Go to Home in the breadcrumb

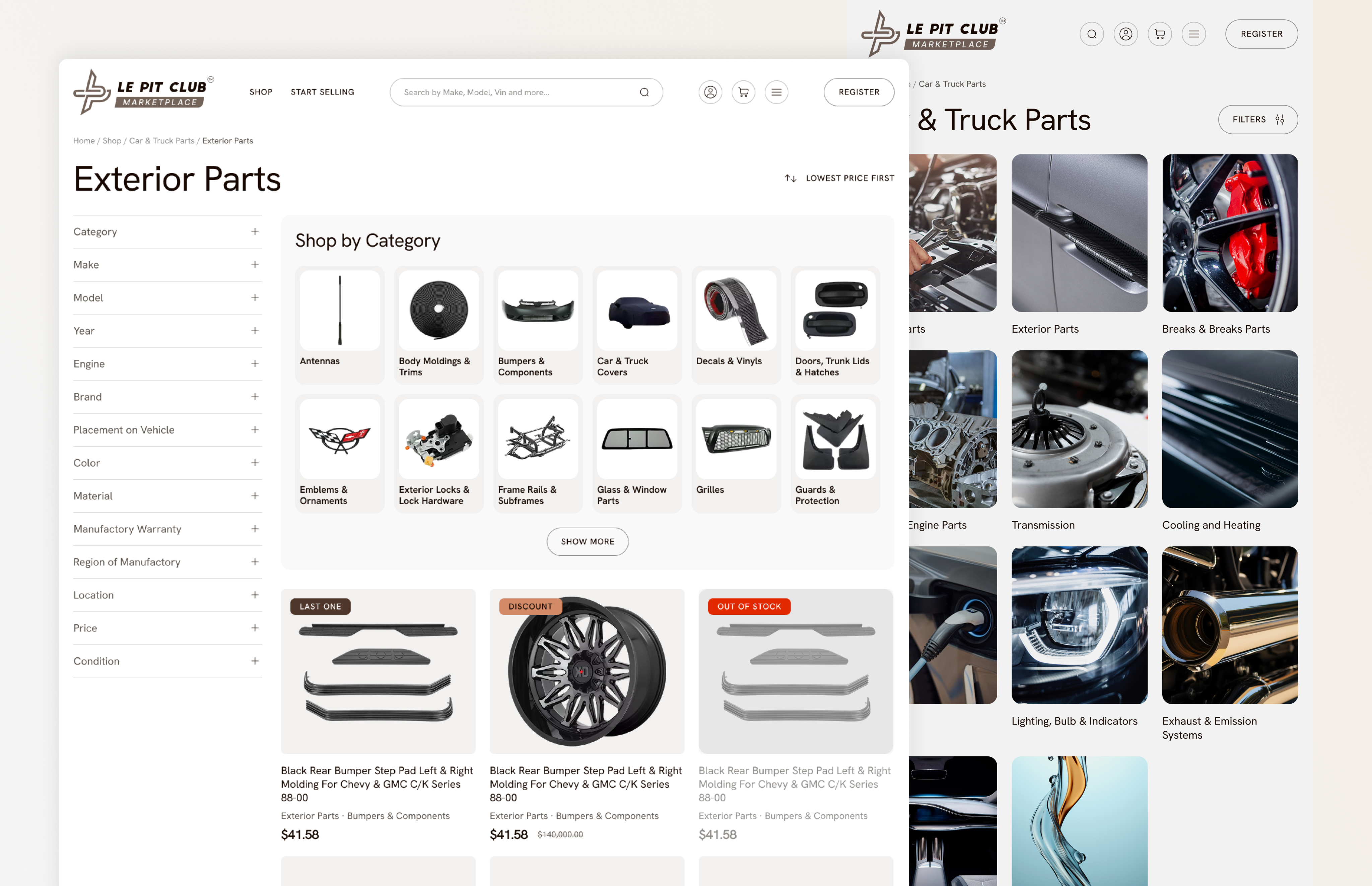pyautogui.click(x=84, y=140)
